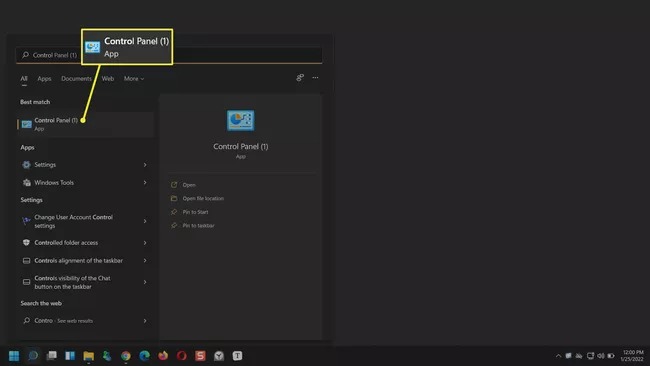Open the green figure icon in taskbar
650x366 pixels.
(107, 356)
